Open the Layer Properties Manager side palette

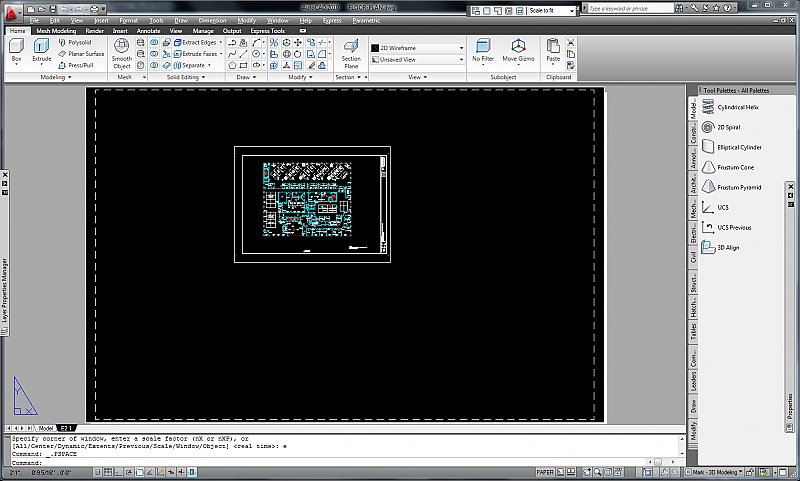click(x=5, y=290)
